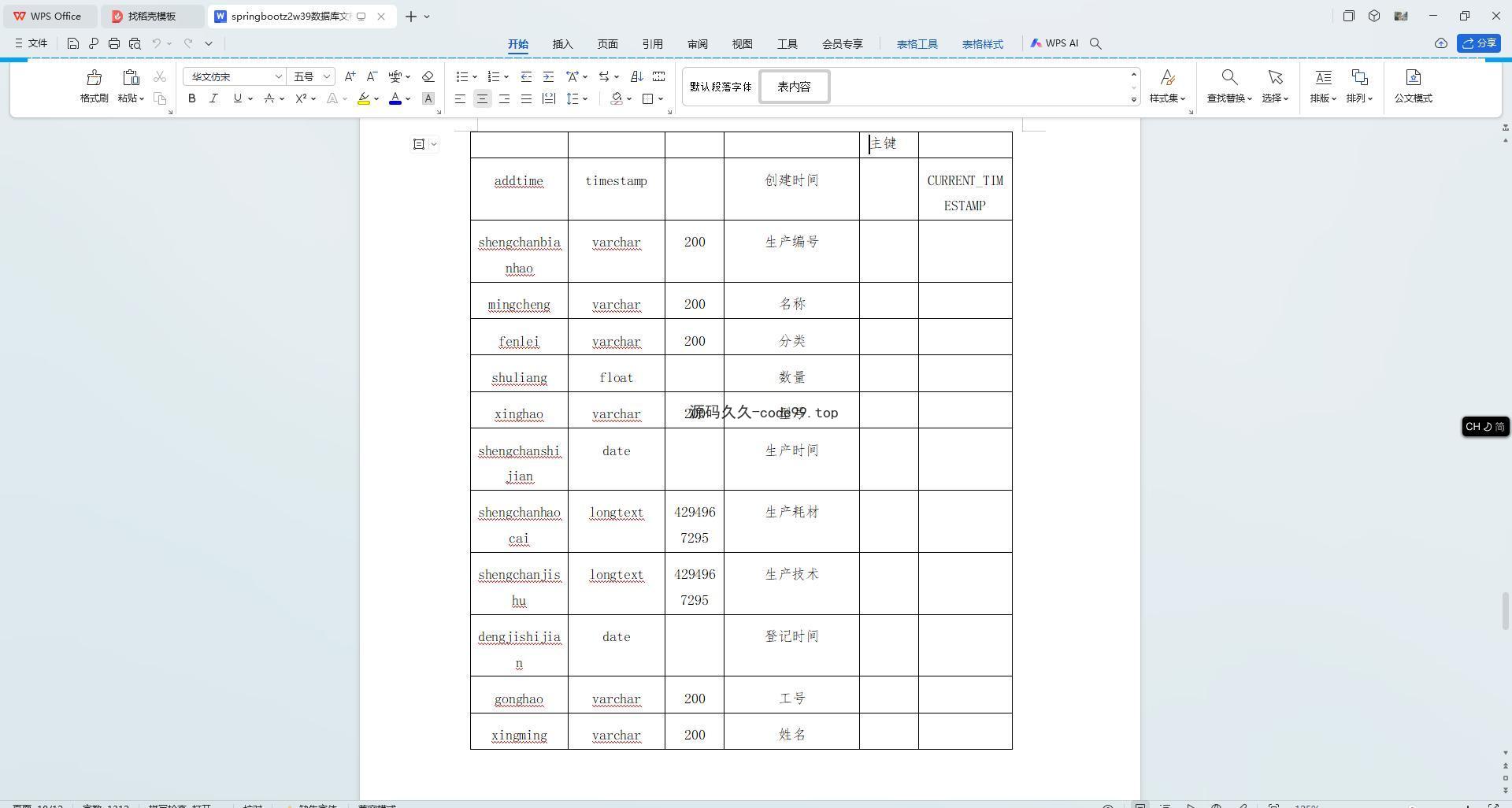
Task: Decrease paragraph indent
Action: [x=526, y=76]
